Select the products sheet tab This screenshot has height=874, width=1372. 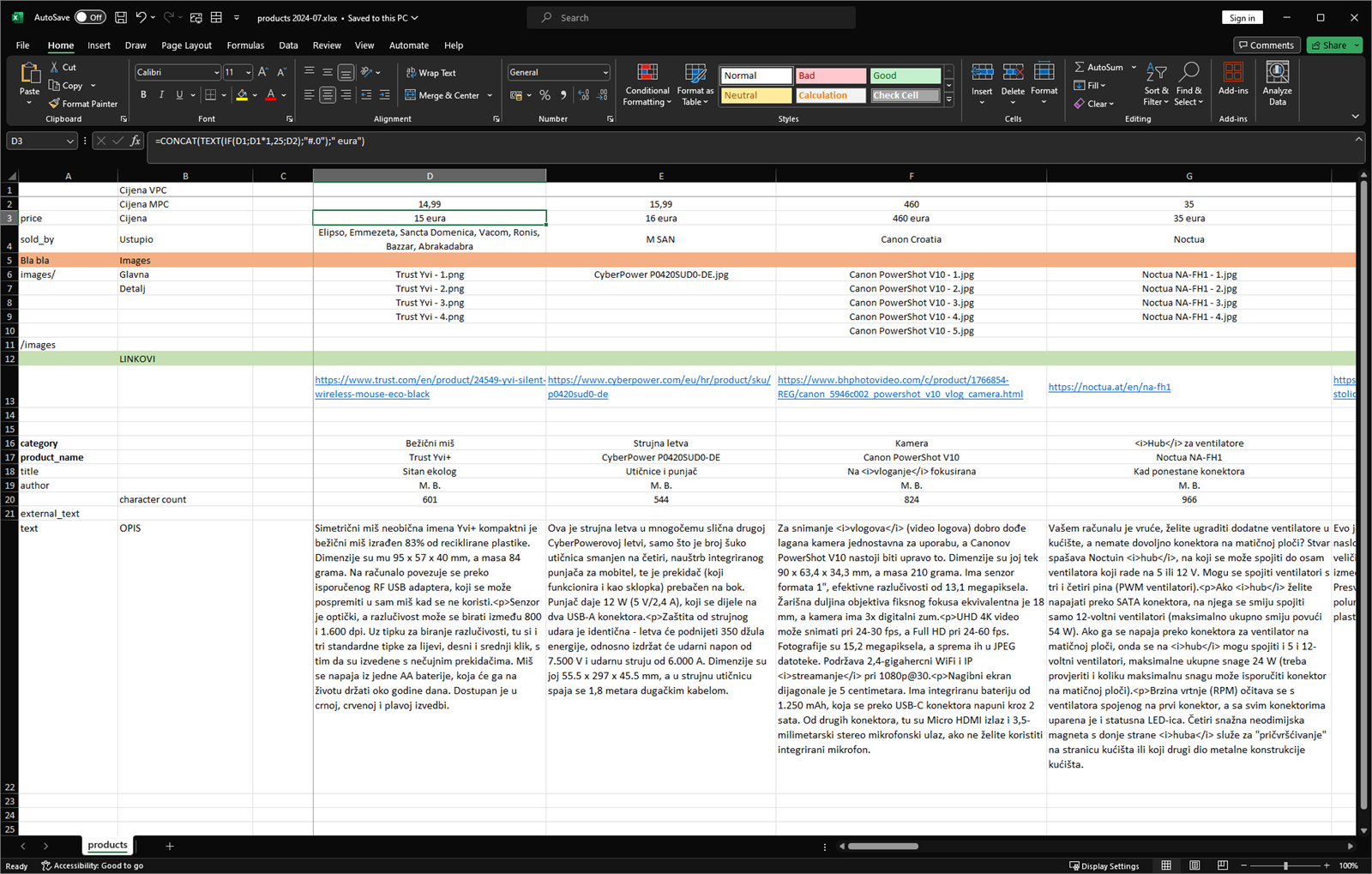(x=107, y=845)
